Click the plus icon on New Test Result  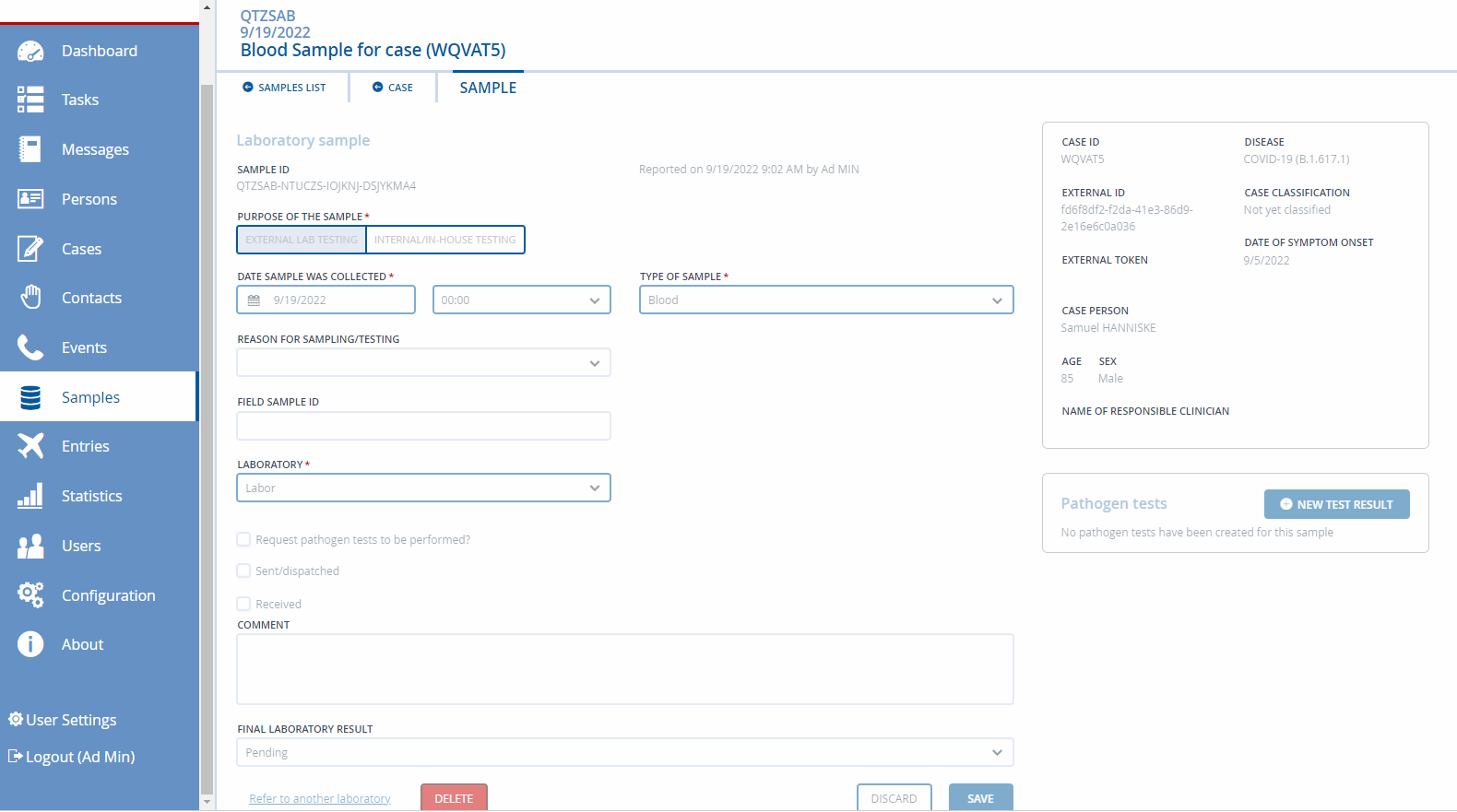click(x=1286, y=504)
